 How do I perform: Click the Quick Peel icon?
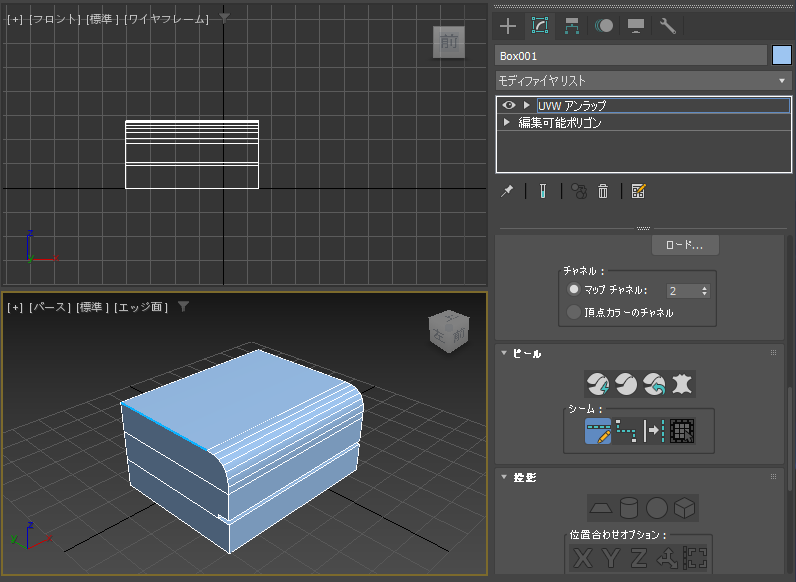click(x=598, y=384)
